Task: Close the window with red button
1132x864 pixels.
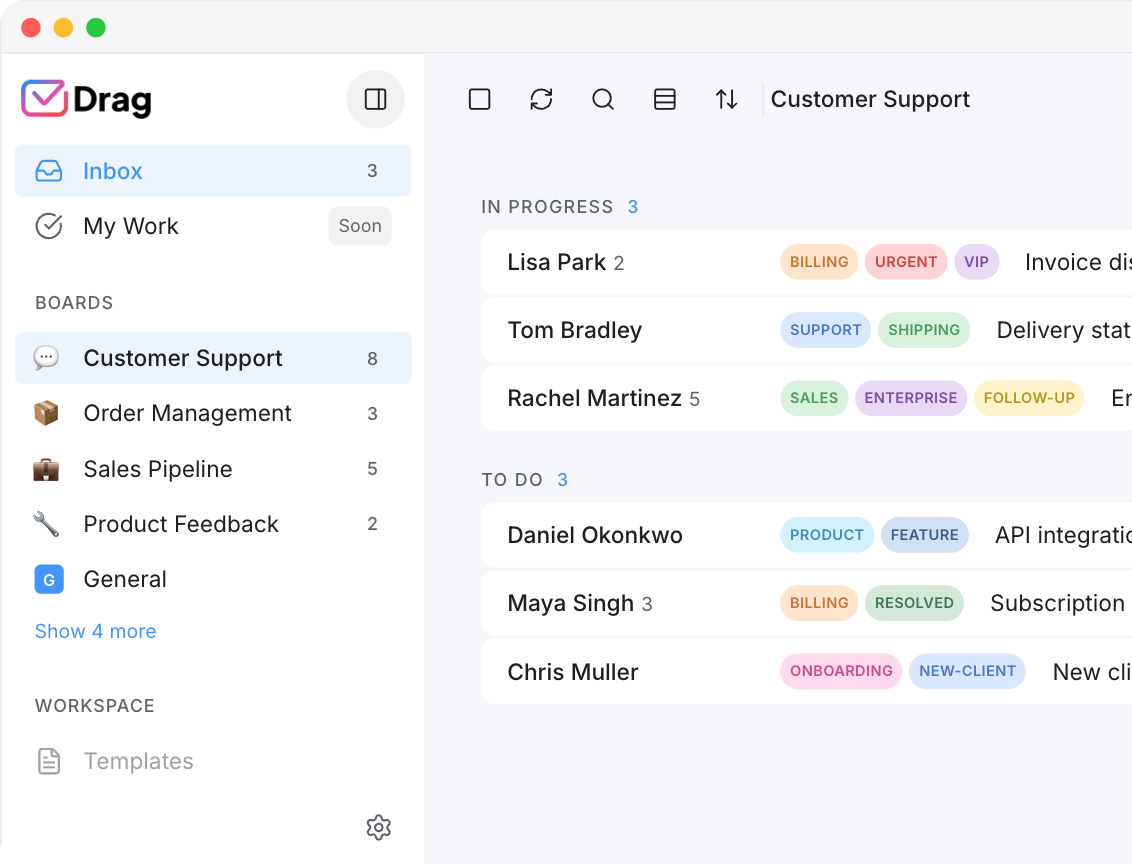Action: pyautogui.click(x=31, y=28)
